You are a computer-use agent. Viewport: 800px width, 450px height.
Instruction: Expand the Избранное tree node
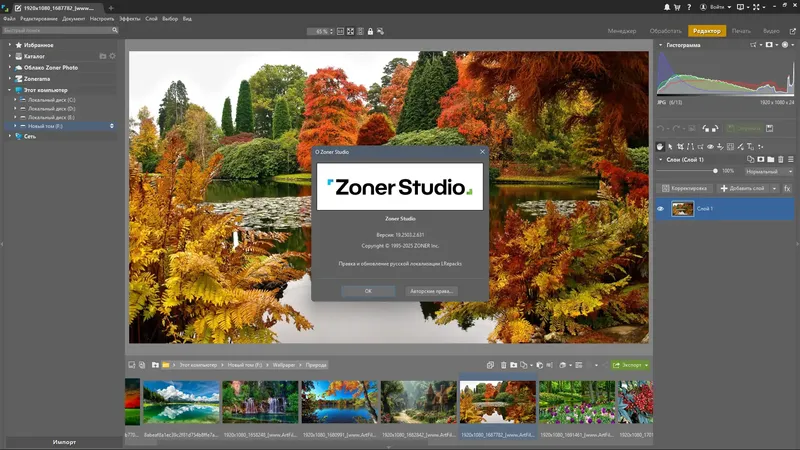pos(9,45)
